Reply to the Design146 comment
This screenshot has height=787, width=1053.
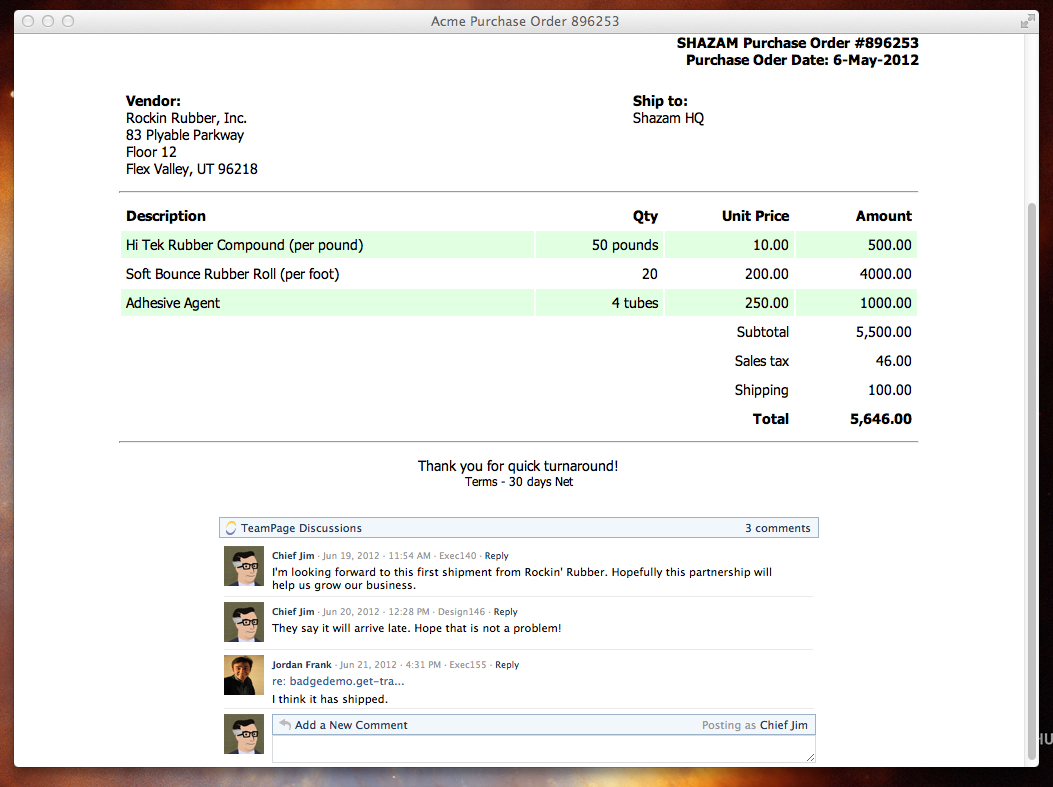(x=505, y=612)
